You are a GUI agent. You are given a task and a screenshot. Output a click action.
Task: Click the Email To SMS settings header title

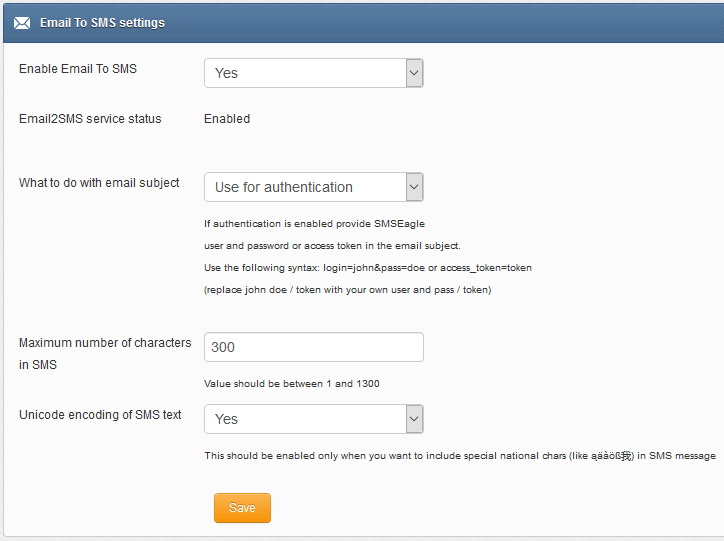[103, 23]
